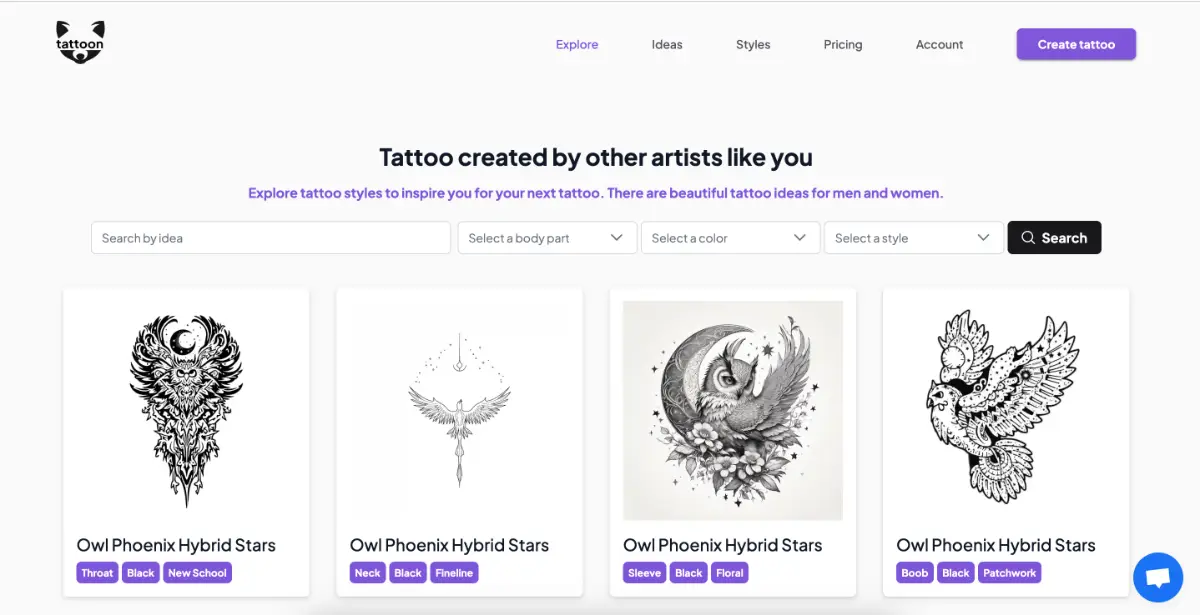Viewport: 1200px width, 615px height.
Task: Click the Throat tag on the first card
Action: tap(97, 573)
